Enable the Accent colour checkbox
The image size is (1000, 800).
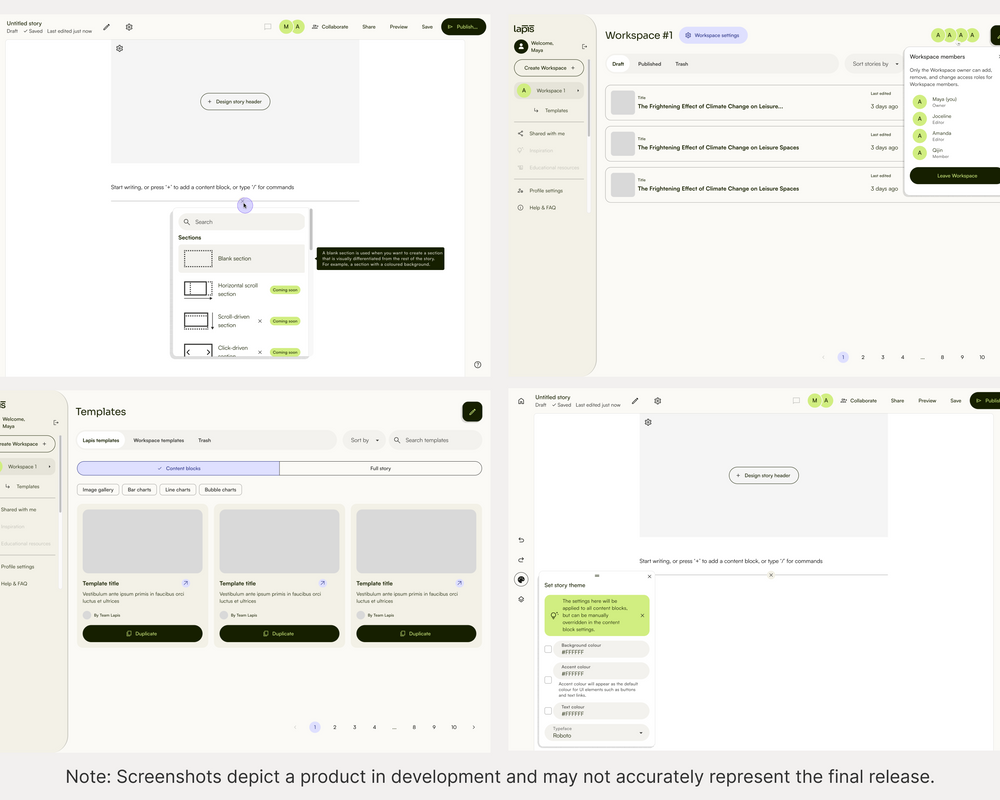(x=547, y=679)
